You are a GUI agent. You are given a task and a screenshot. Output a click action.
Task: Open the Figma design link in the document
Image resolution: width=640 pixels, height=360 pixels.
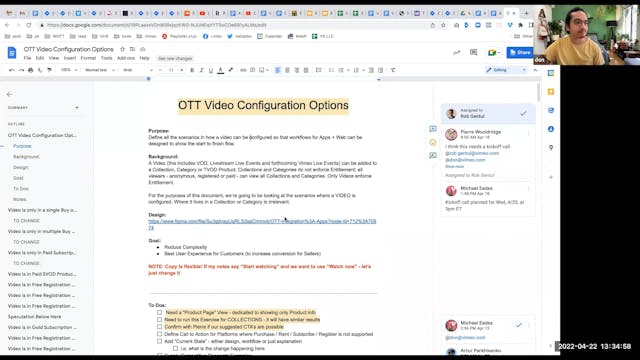pos(262,224)
